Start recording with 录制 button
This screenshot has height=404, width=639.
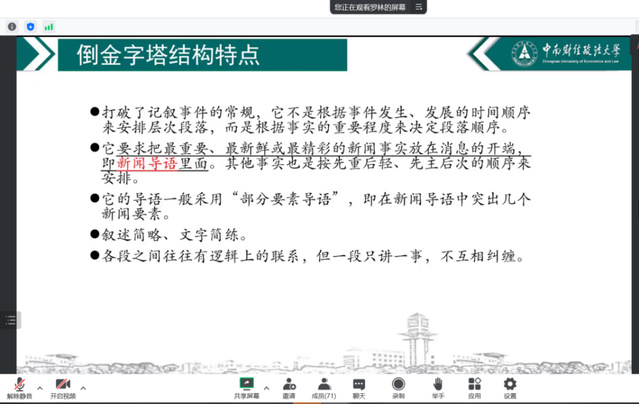click(x=398, y=386)
